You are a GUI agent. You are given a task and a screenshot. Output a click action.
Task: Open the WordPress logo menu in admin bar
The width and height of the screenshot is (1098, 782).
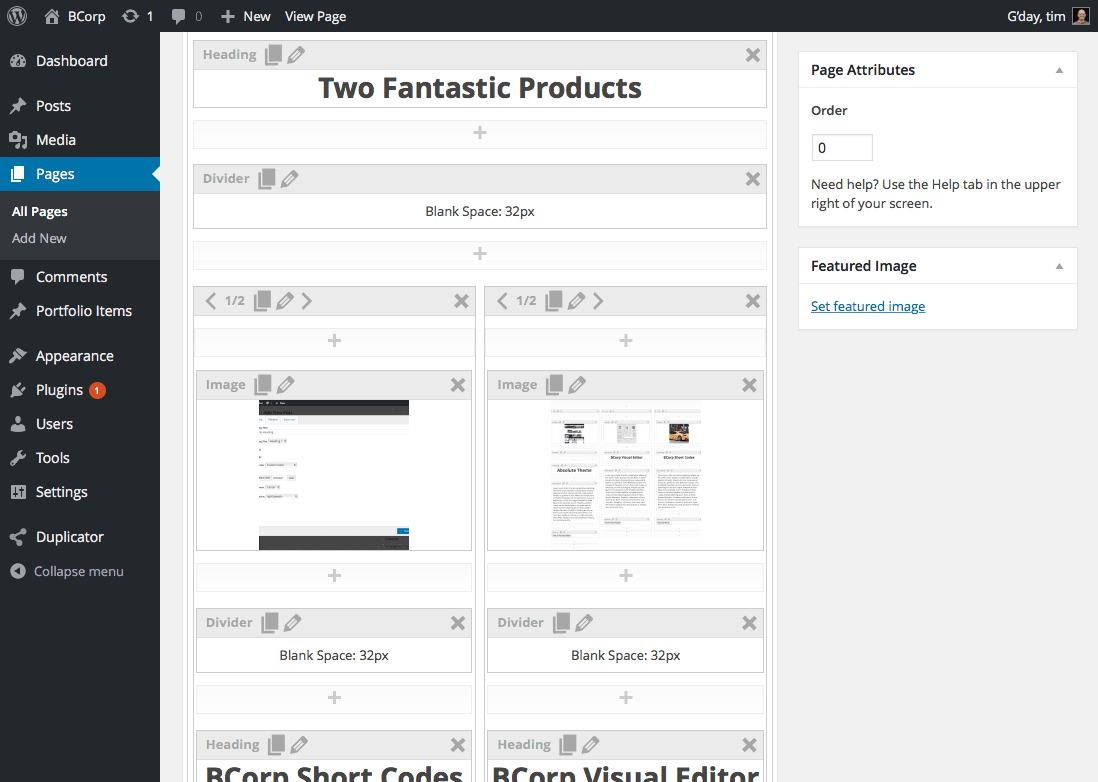(16, 15)
